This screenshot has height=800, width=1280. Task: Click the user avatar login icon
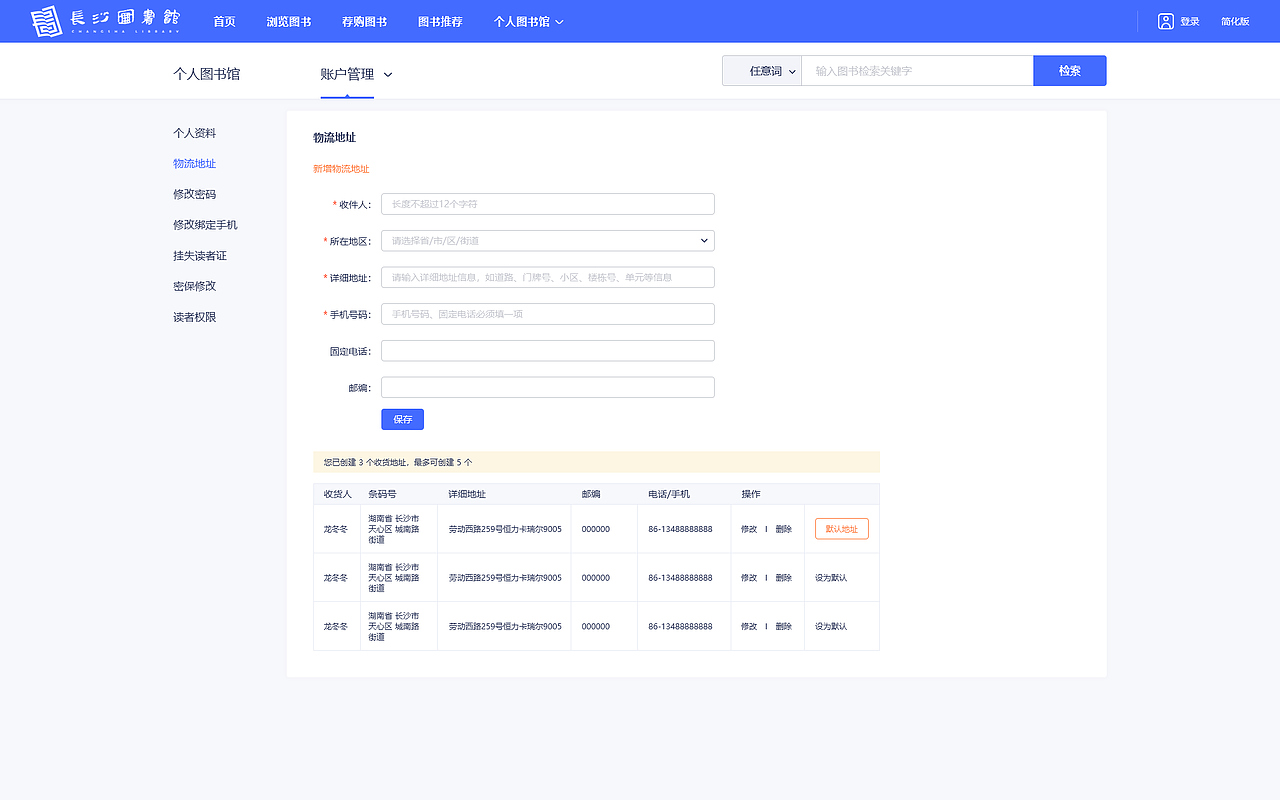pos(1165,21)
